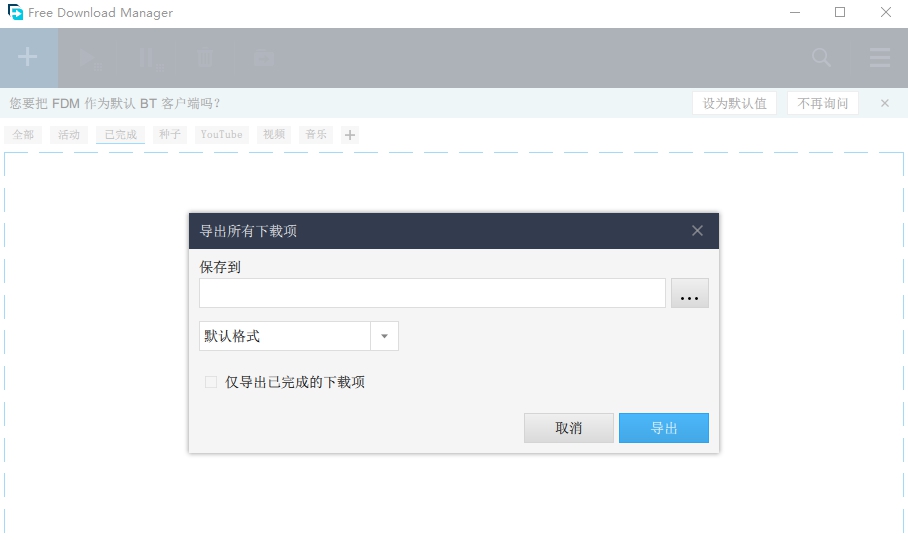Click the 保存到 label

tap(220, 267)
